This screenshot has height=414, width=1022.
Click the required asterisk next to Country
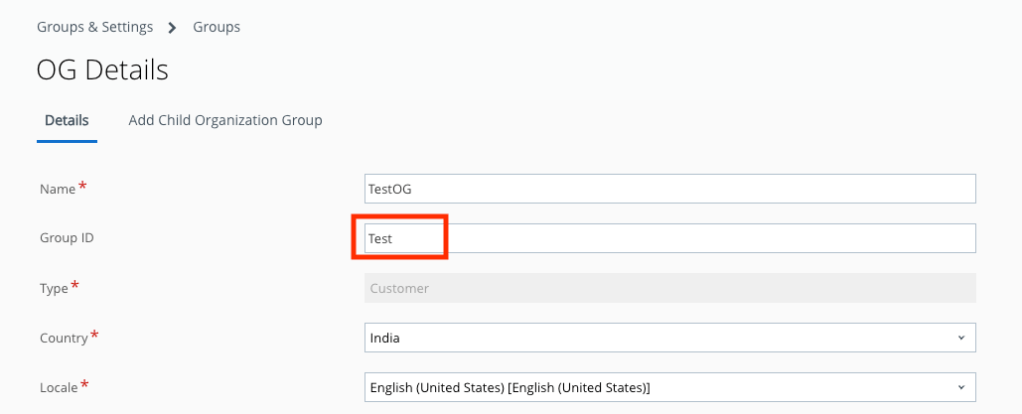[x=95, y=335]
